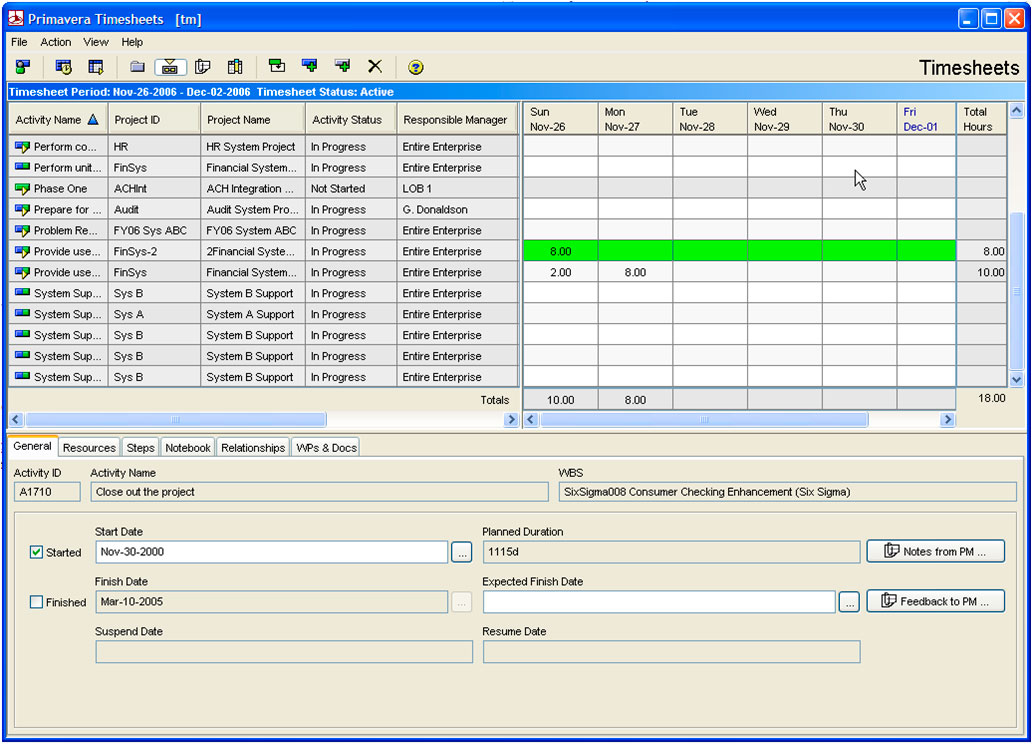
Task: Click the green bar with down arrow icon
Action: tap(277, 66)
